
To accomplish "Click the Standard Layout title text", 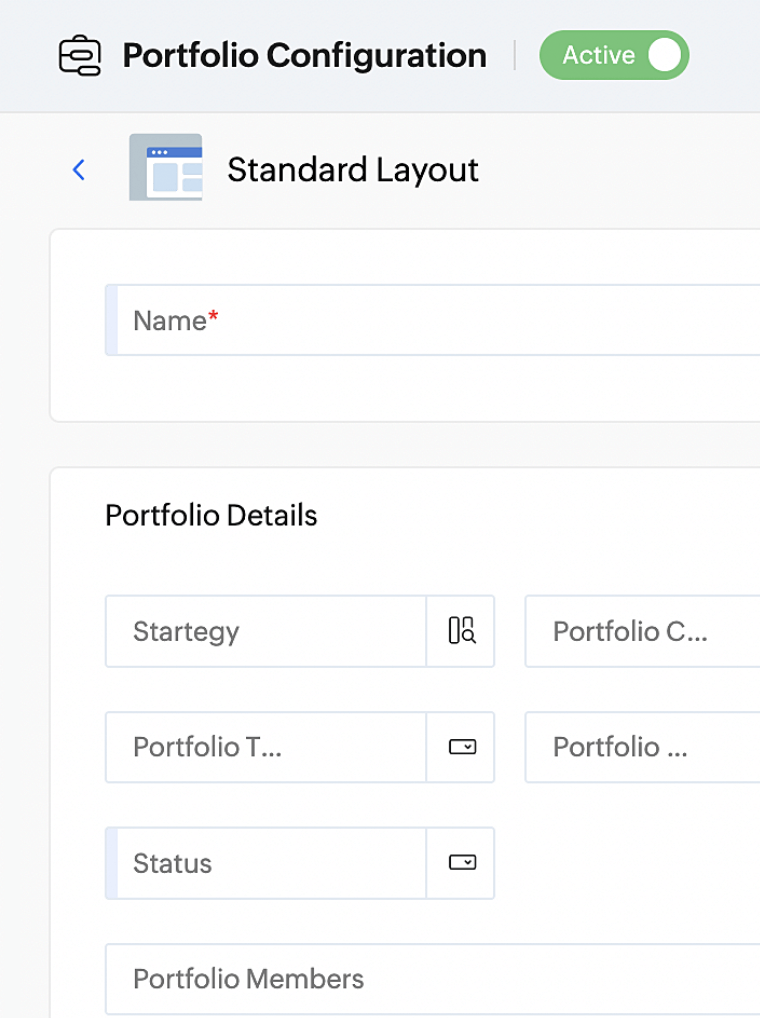I will point(352,169).
